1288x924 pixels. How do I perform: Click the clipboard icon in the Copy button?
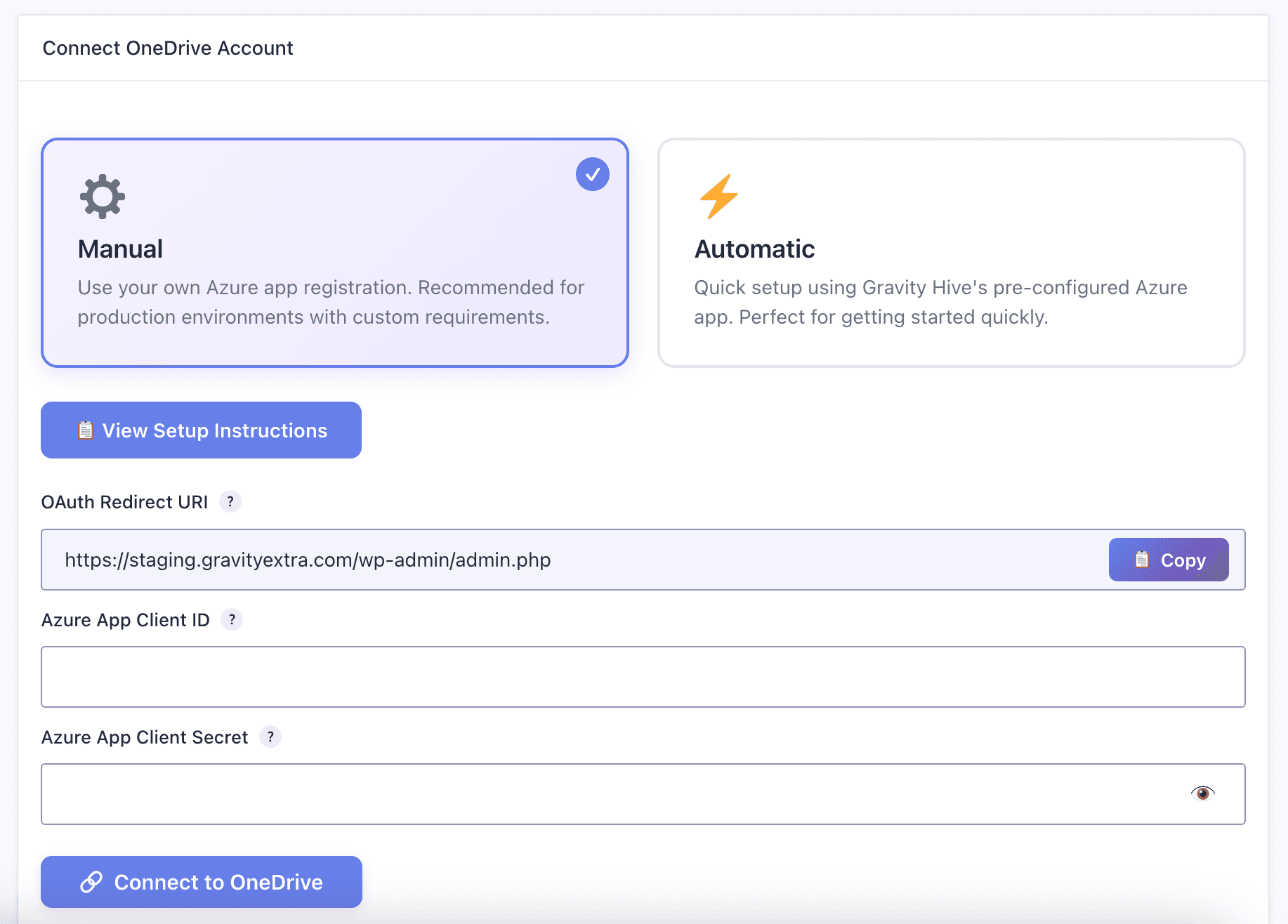1141,560
